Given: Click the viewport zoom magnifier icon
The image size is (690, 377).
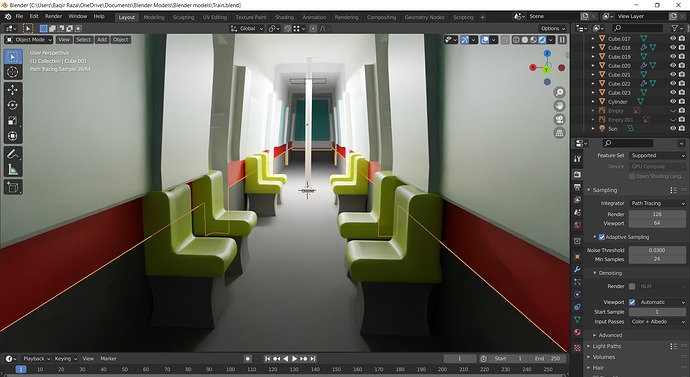Looking at the screenshot, I should pos(559,92).
